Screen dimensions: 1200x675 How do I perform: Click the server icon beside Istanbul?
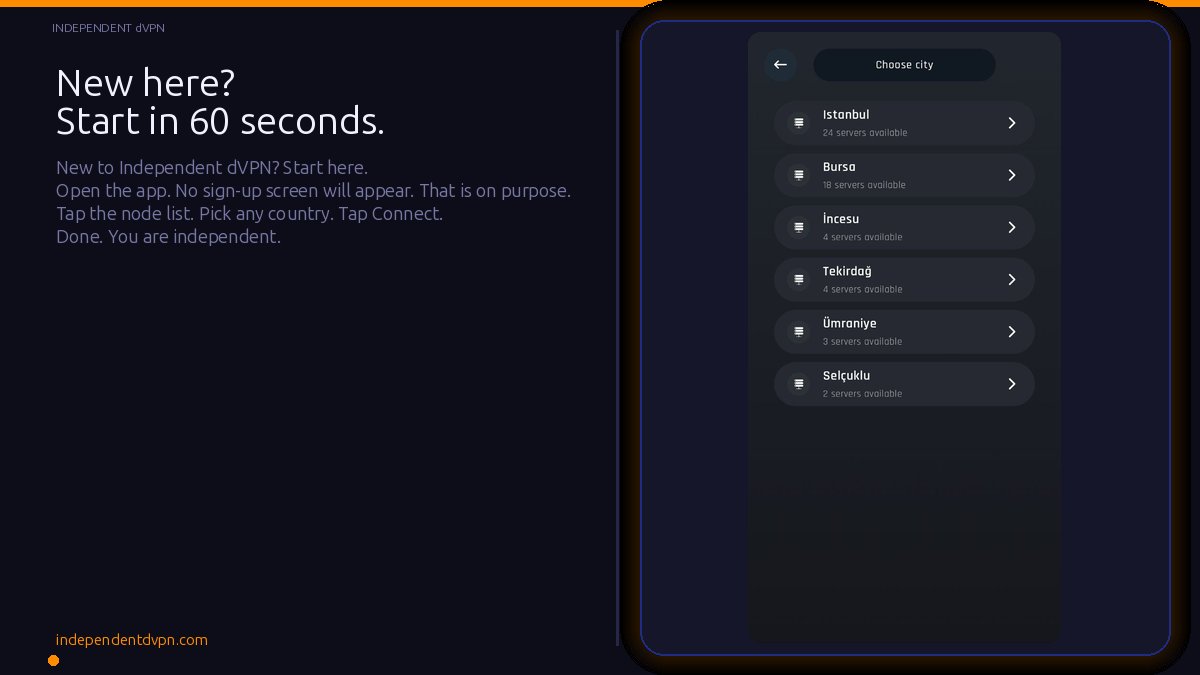coord(799,123)
